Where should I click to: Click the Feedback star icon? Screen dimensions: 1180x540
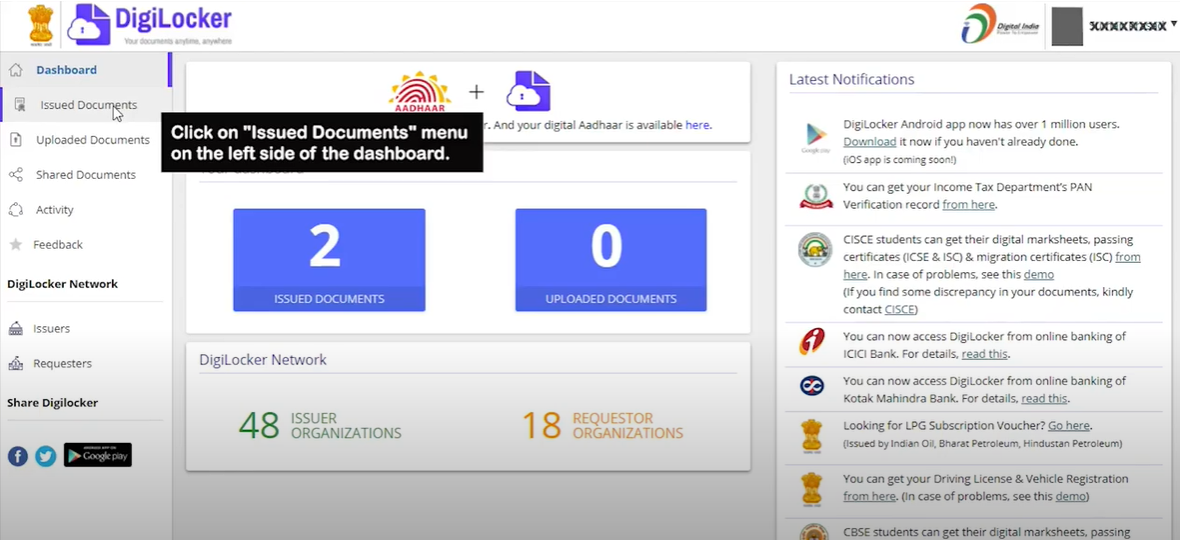pos(15,244)
